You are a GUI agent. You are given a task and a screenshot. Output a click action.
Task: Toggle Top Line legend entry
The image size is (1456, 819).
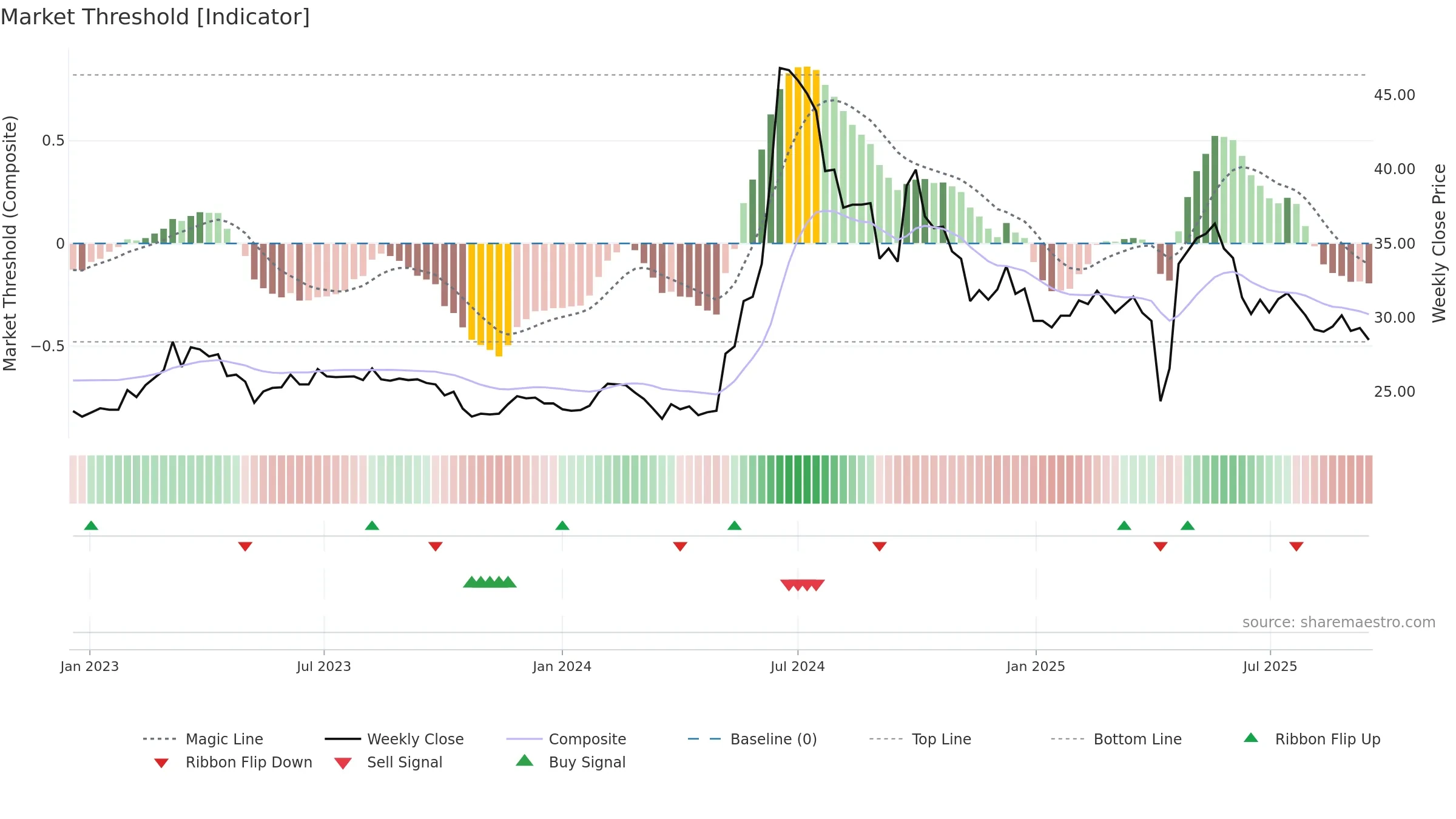click(920, 739)
